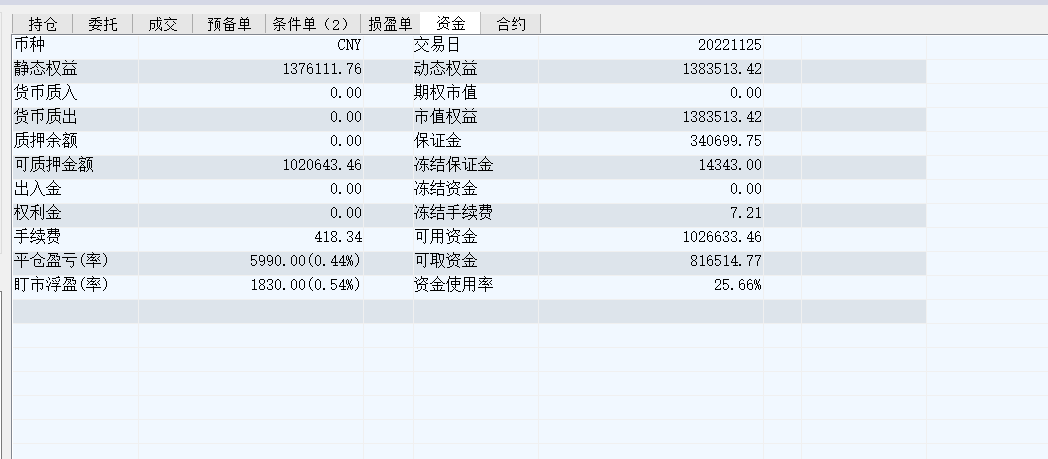Click the 静态权益 label

(x=45, y=69)
